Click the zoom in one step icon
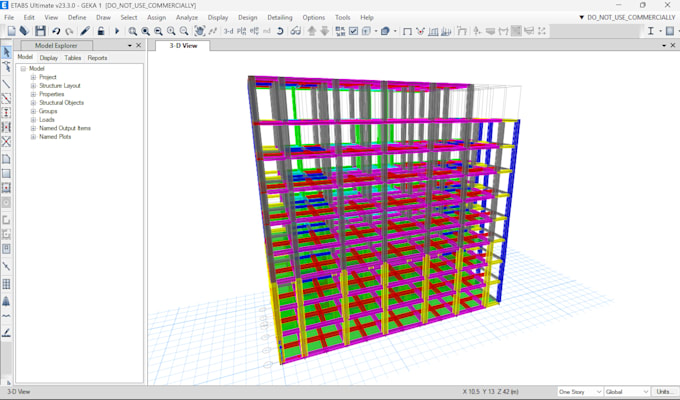Image resolution: width=680 pixels, height=400 pixels. [171, 31]
